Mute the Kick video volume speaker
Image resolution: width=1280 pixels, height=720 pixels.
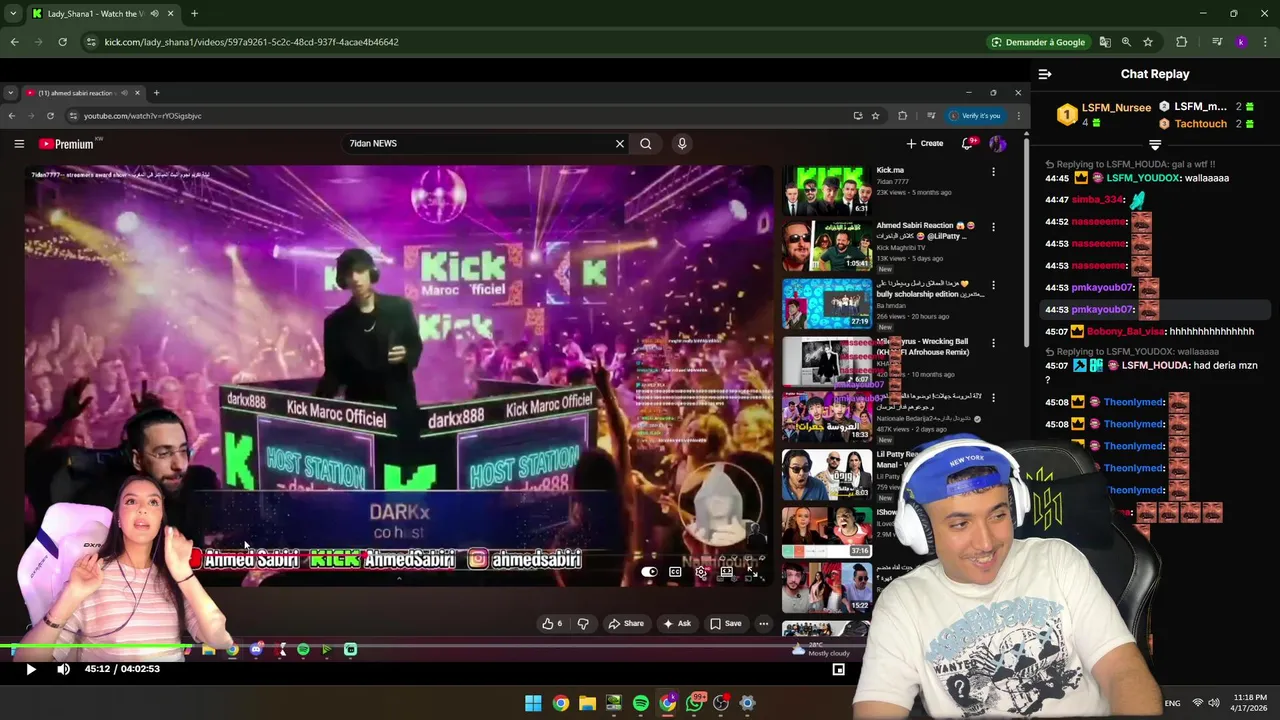(x=63, y=669)
